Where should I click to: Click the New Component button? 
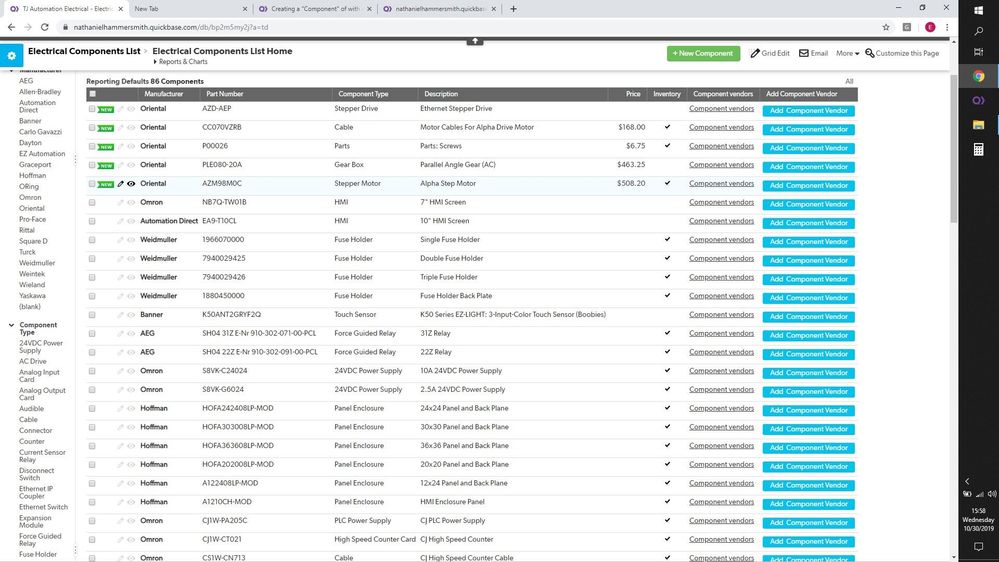pos(703,54)
